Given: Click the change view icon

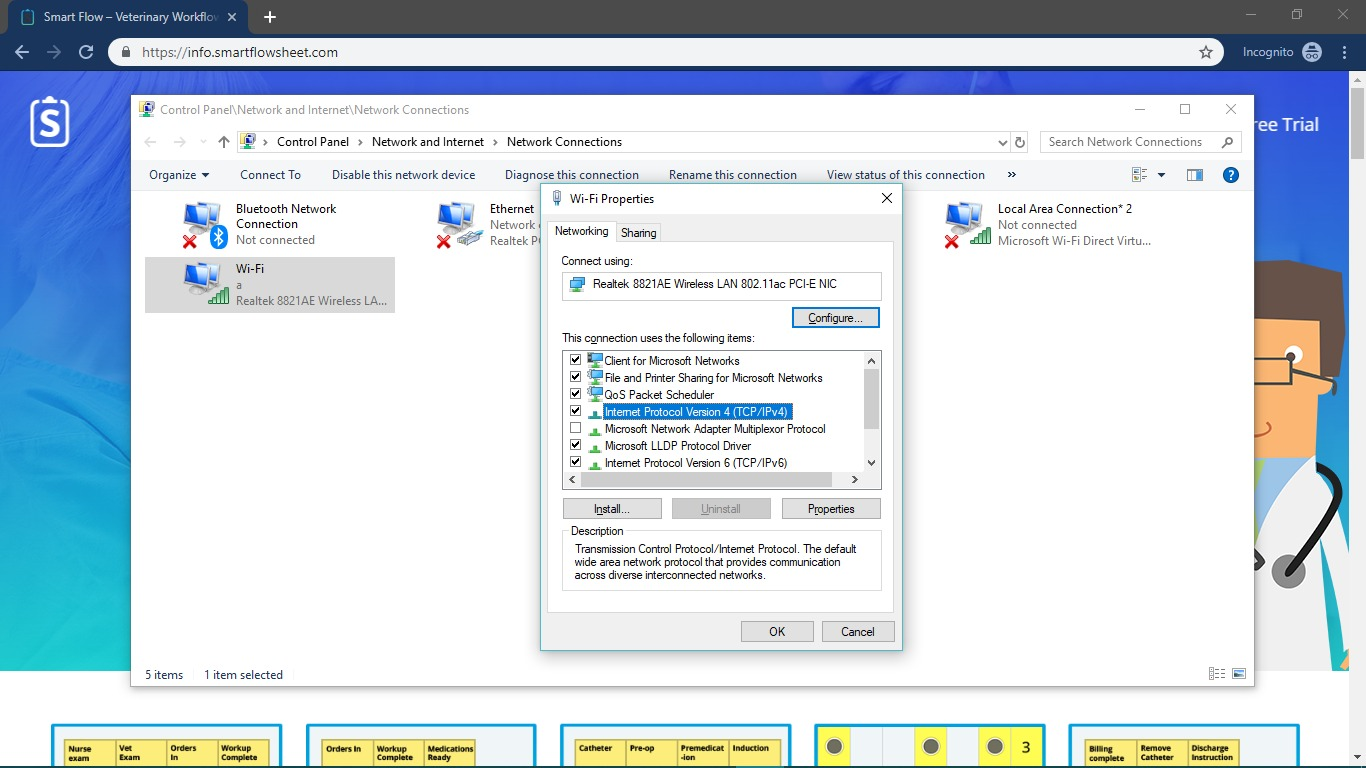Looking at the screenshot, I should tap(1139, 175).
